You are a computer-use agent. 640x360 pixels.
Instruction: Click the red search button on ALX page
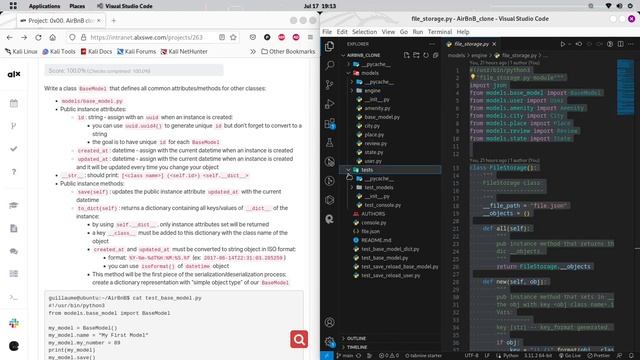pos(299,339)
